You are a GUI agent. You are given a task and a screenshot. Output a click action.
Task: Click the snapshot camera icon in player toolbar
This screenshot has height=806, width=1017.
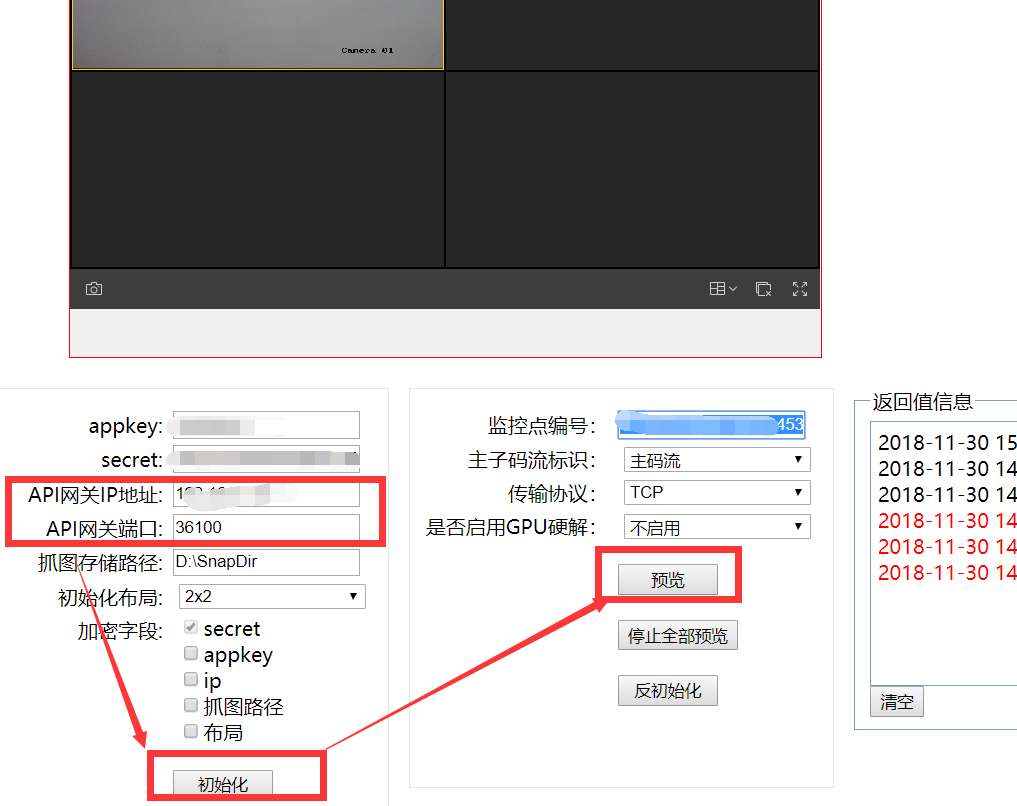point(94,289)
